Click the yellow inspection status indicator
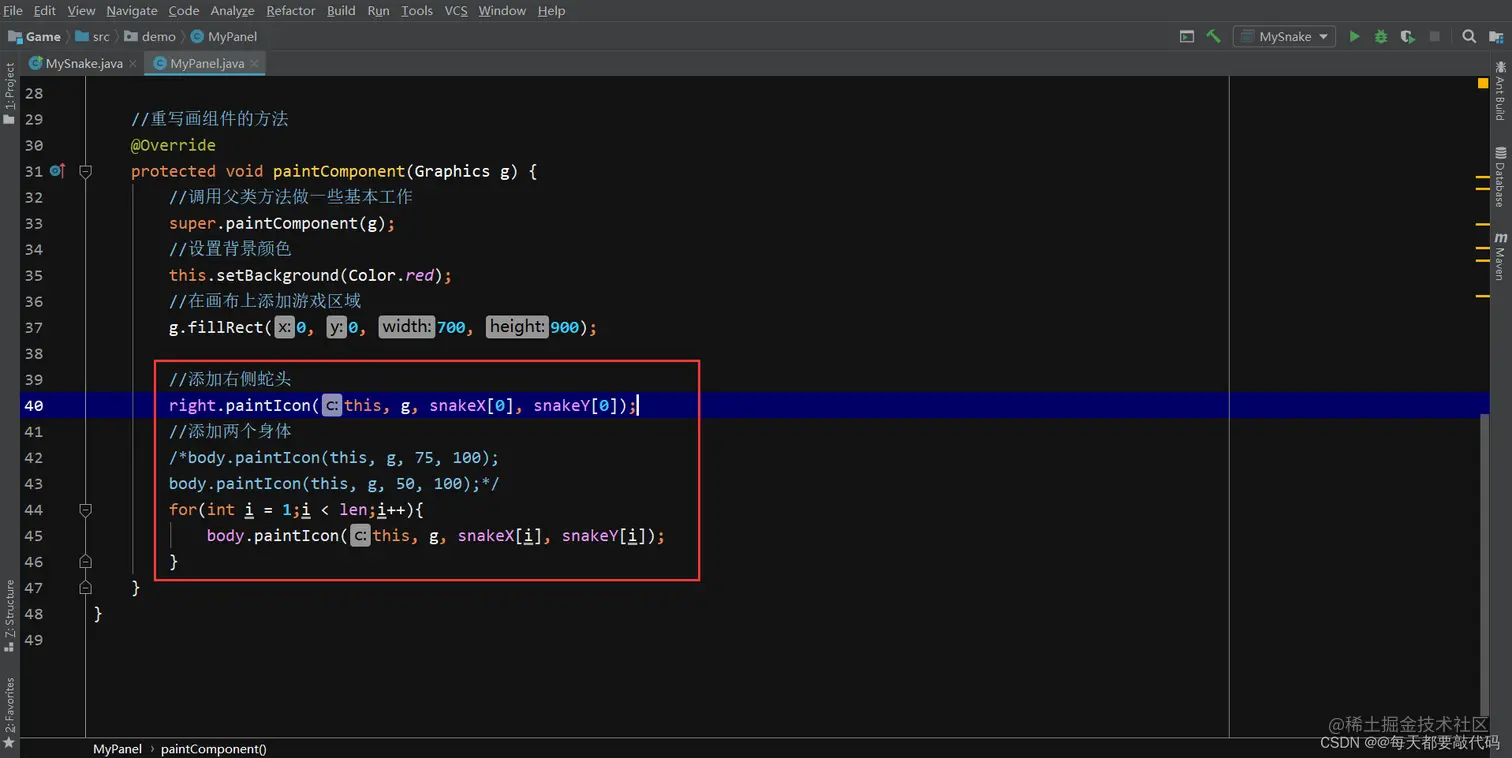This screenshot has width=1512, height=758. 1483,84
